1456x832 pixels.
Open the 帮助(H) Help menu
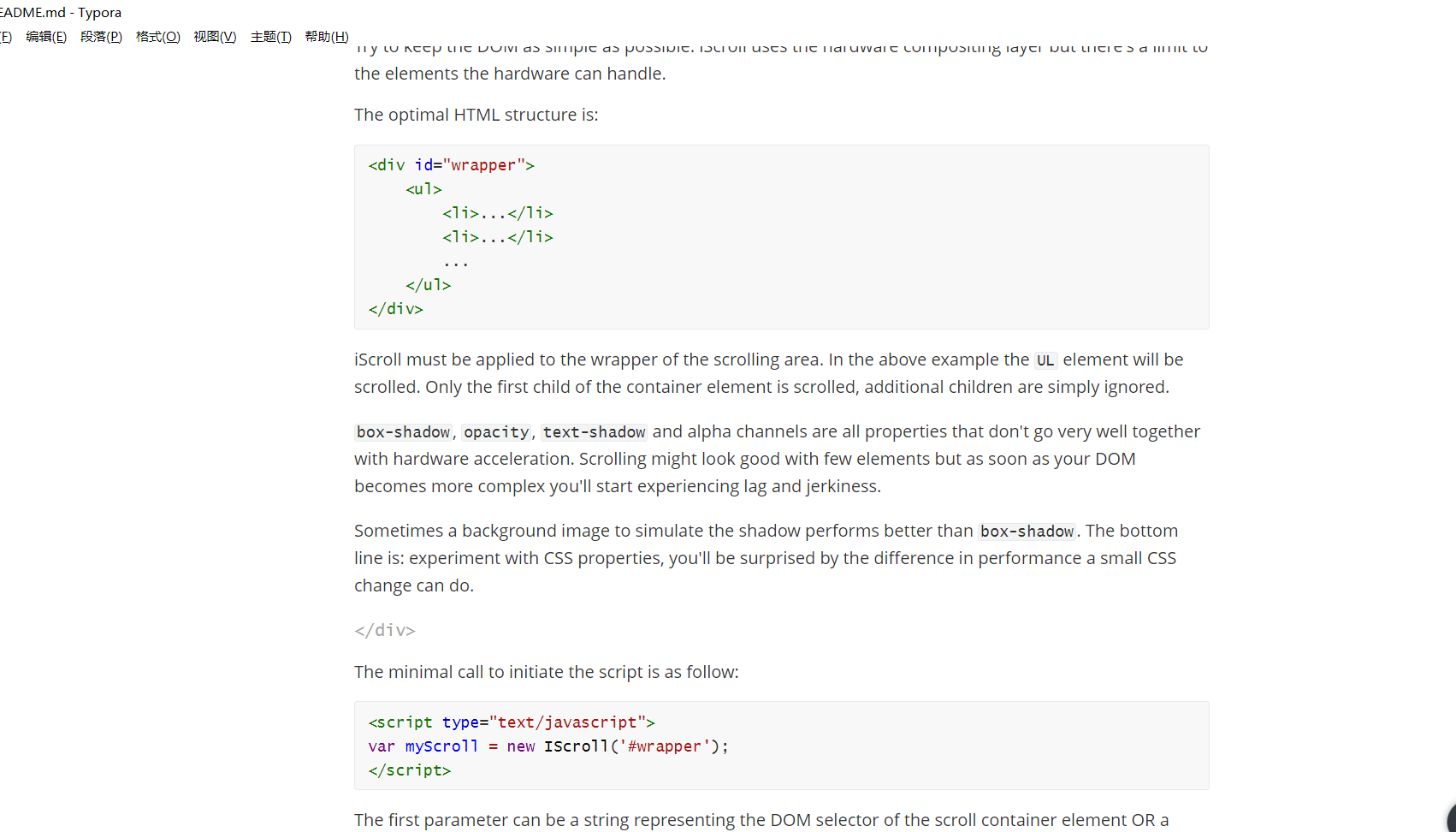(327, 37)
